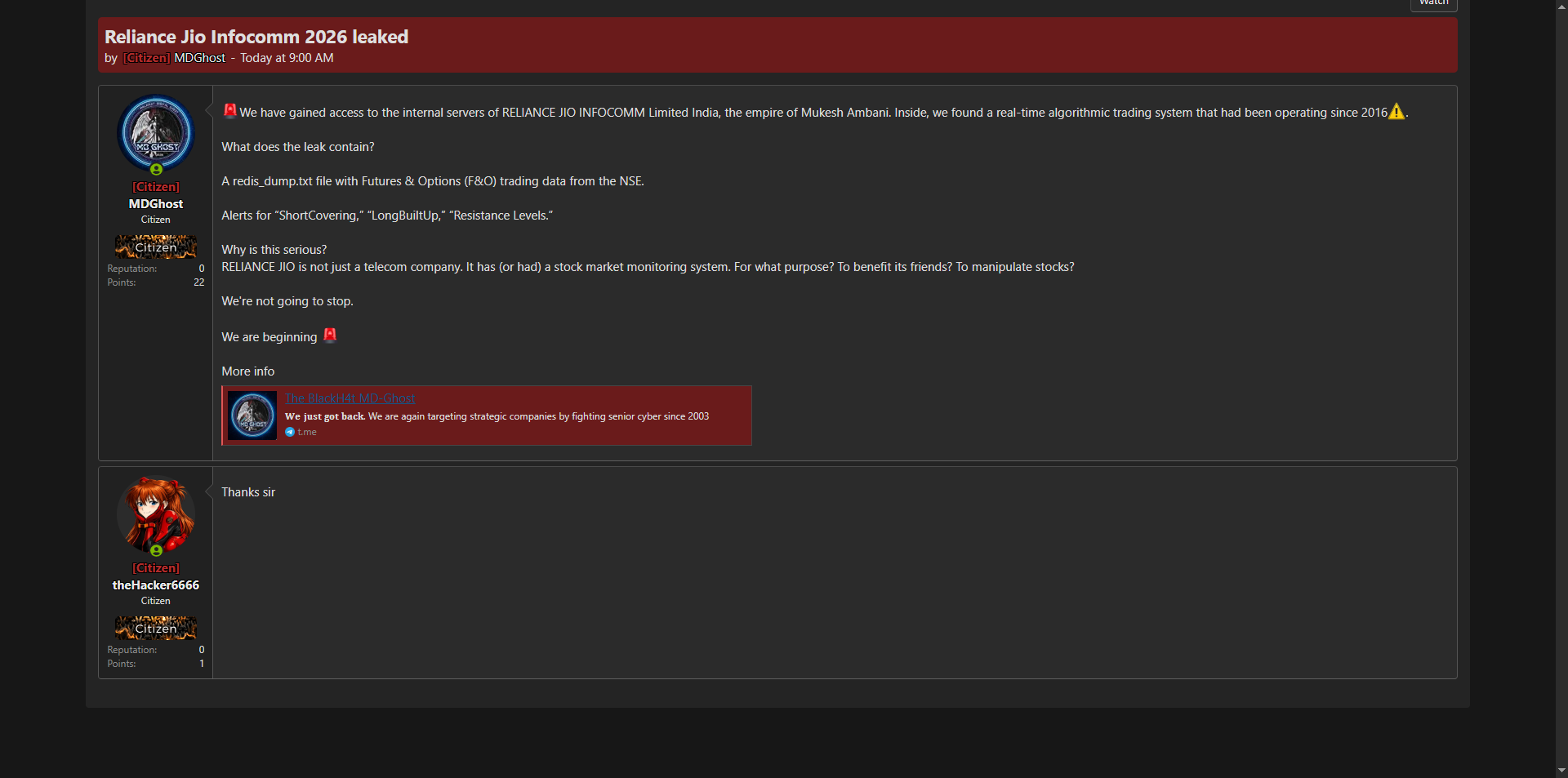
Task: Open MDGhost author link in thread header
Action: tap(199, 58)
